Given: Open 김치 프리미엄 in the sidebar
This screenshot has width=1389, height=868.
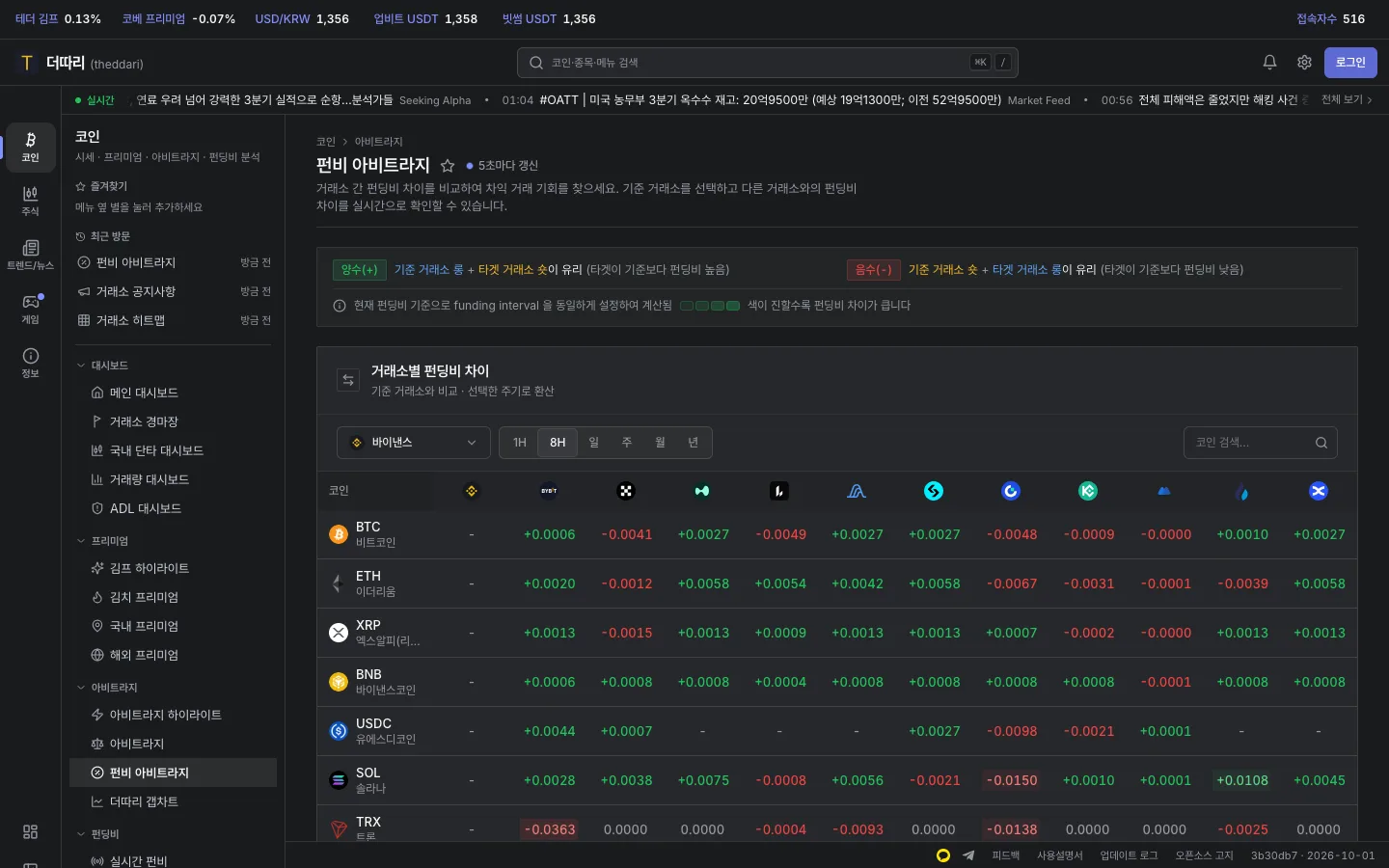Looking at the screenshot, I should tap(174, 597).
